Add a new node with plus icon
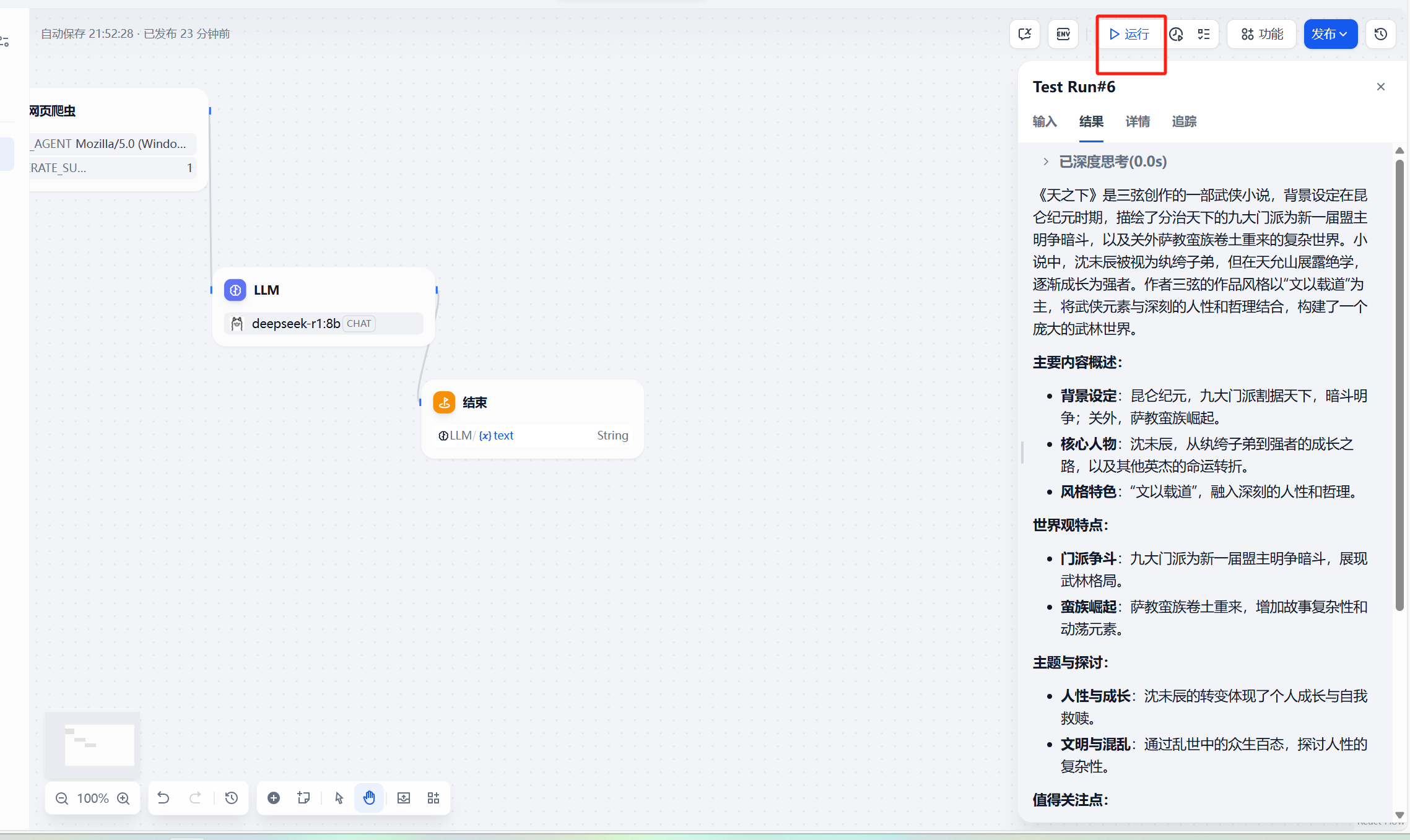Image resolution: width=1410 pixels, height=840 pixels. tap(274, 798)
